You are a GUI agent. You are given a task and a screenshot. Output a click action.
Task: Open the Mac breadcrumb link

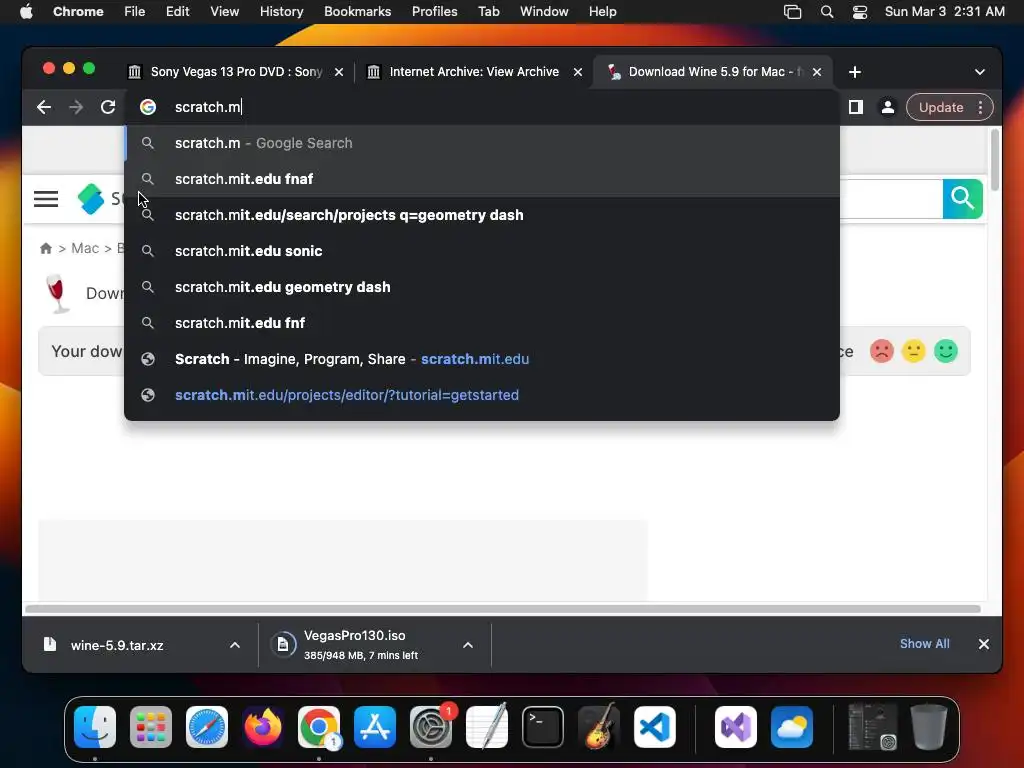(85, 248)
